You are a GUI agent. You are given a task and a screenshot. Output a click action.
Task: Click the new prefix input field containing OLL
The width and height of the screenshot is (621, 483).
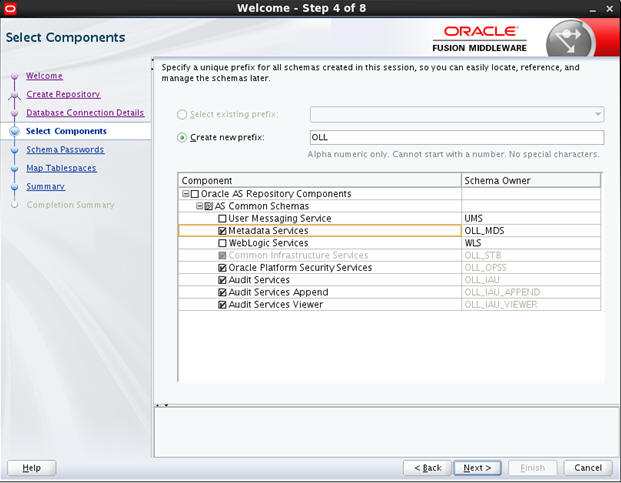[457, 137]
